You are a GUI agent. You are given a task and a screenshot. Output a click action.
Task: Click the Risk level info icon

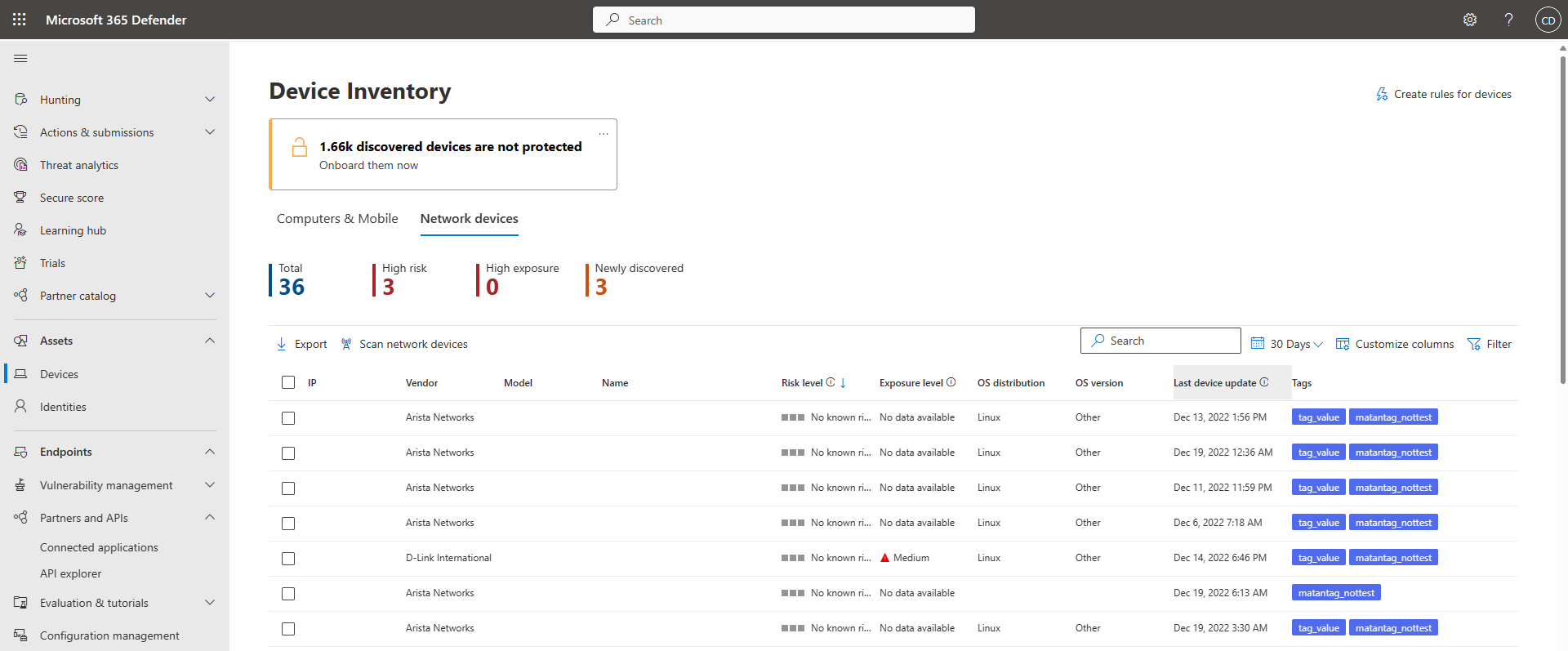(831, 382)
